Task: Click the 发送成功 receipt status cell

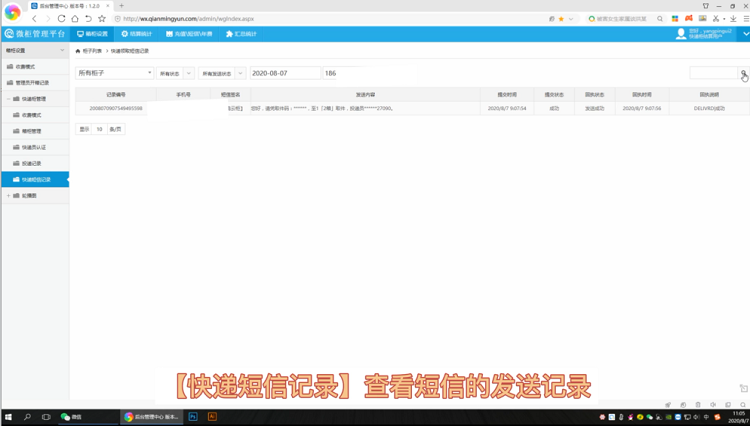Action: [x=595, y=109]
